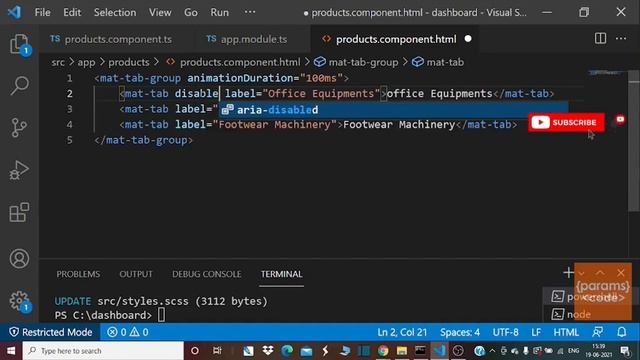The width and height of the screenshot is (640, 360).
Task: Create a new terminal with plus icon
Action: [x=568, y=272]
